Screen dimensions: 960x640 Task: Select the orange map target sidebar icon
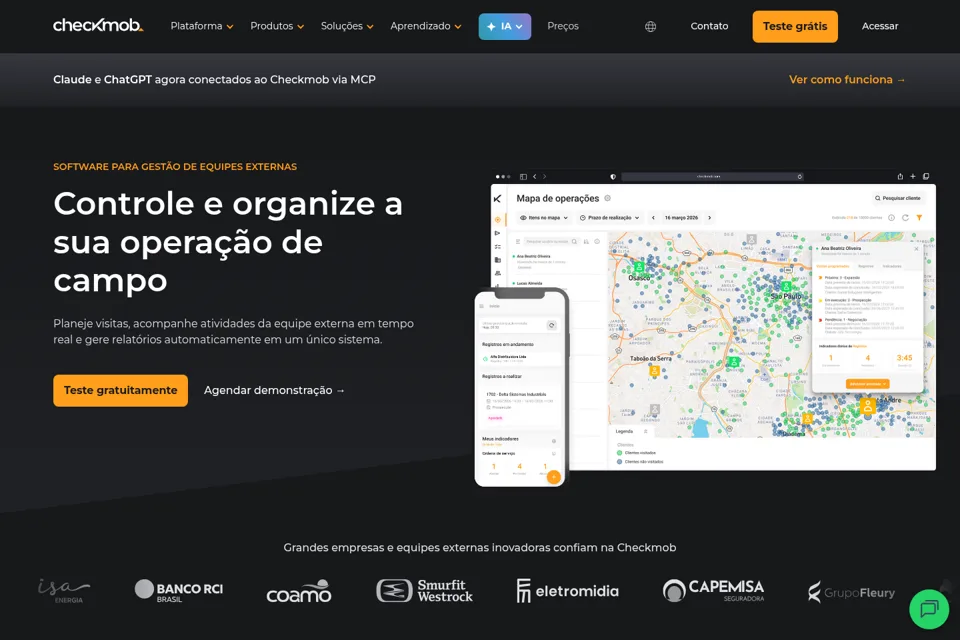[x=498, y=219]
